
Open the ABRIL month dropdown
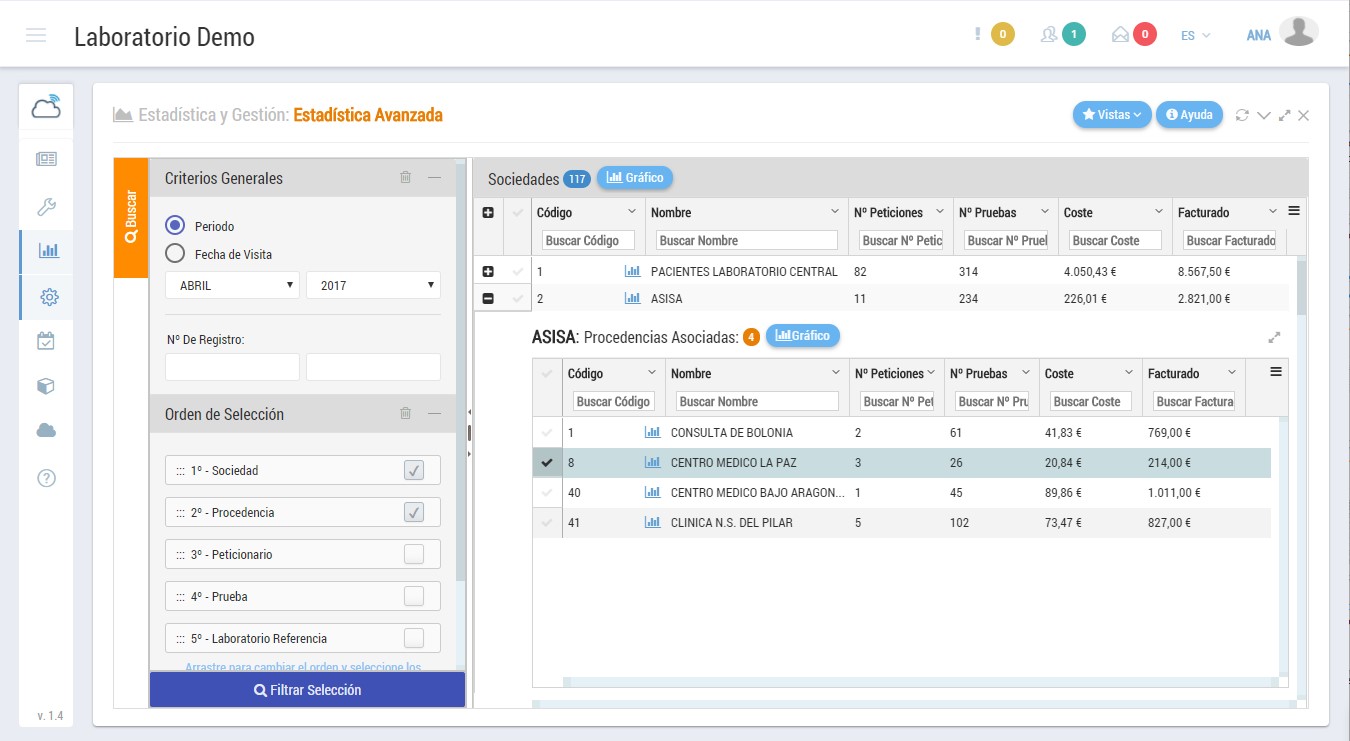coord(232,285)
